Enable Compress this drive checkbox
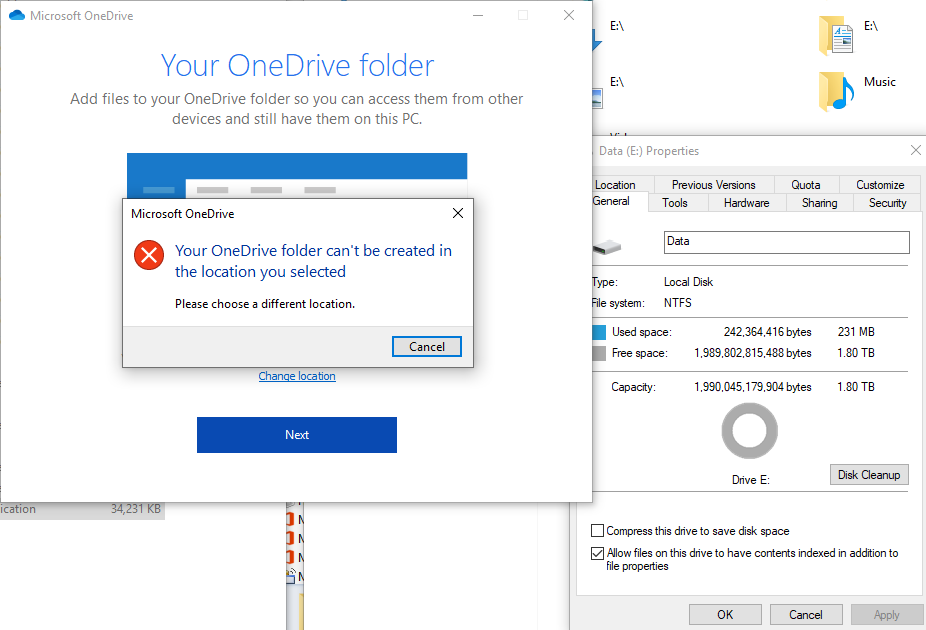The width and height of the screenshot is (926, 630). coord(598,530)
